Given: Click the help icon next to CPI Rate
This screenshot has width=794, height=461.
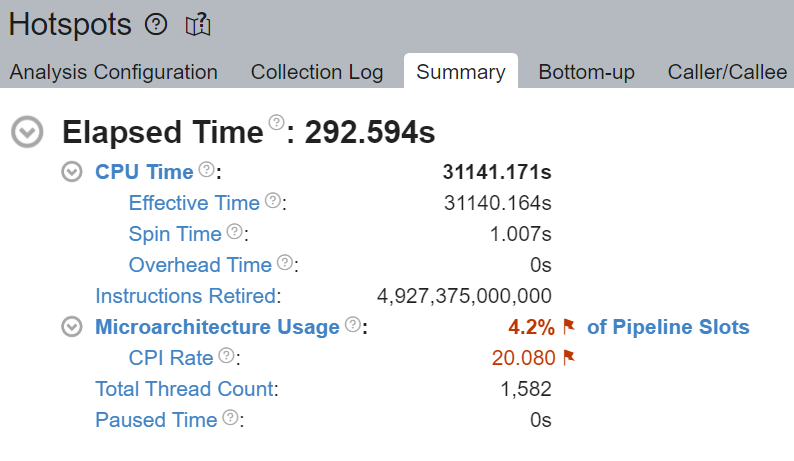Looking at the screenshot, I should point(227,356).
